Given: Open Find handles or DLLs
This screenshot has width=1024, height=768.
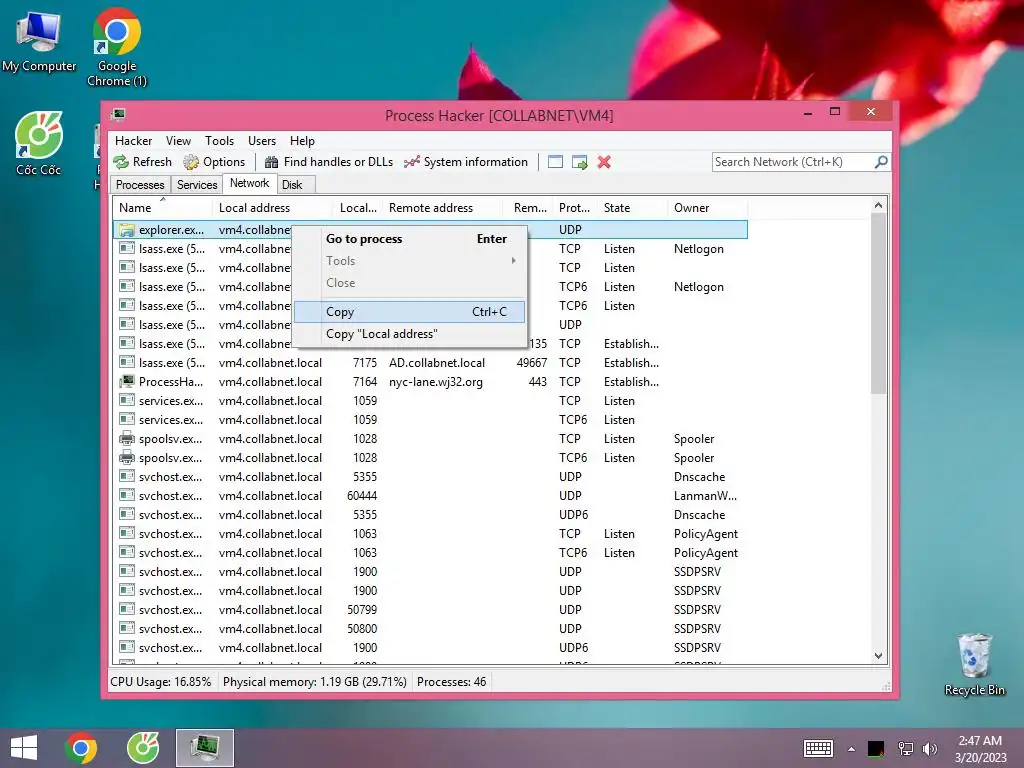Looking at the screenshot, I should (x=328, y=162).
